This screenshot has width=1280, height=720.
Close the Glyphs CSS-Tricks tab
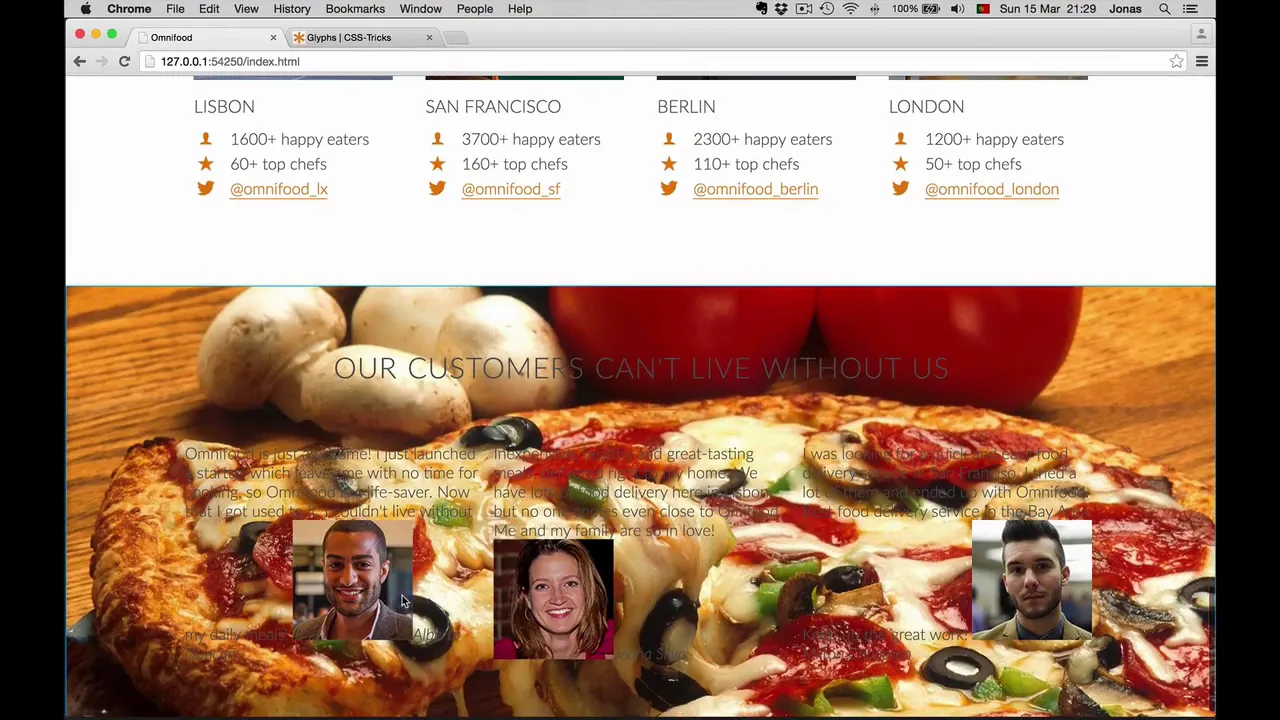coord(429,38)
